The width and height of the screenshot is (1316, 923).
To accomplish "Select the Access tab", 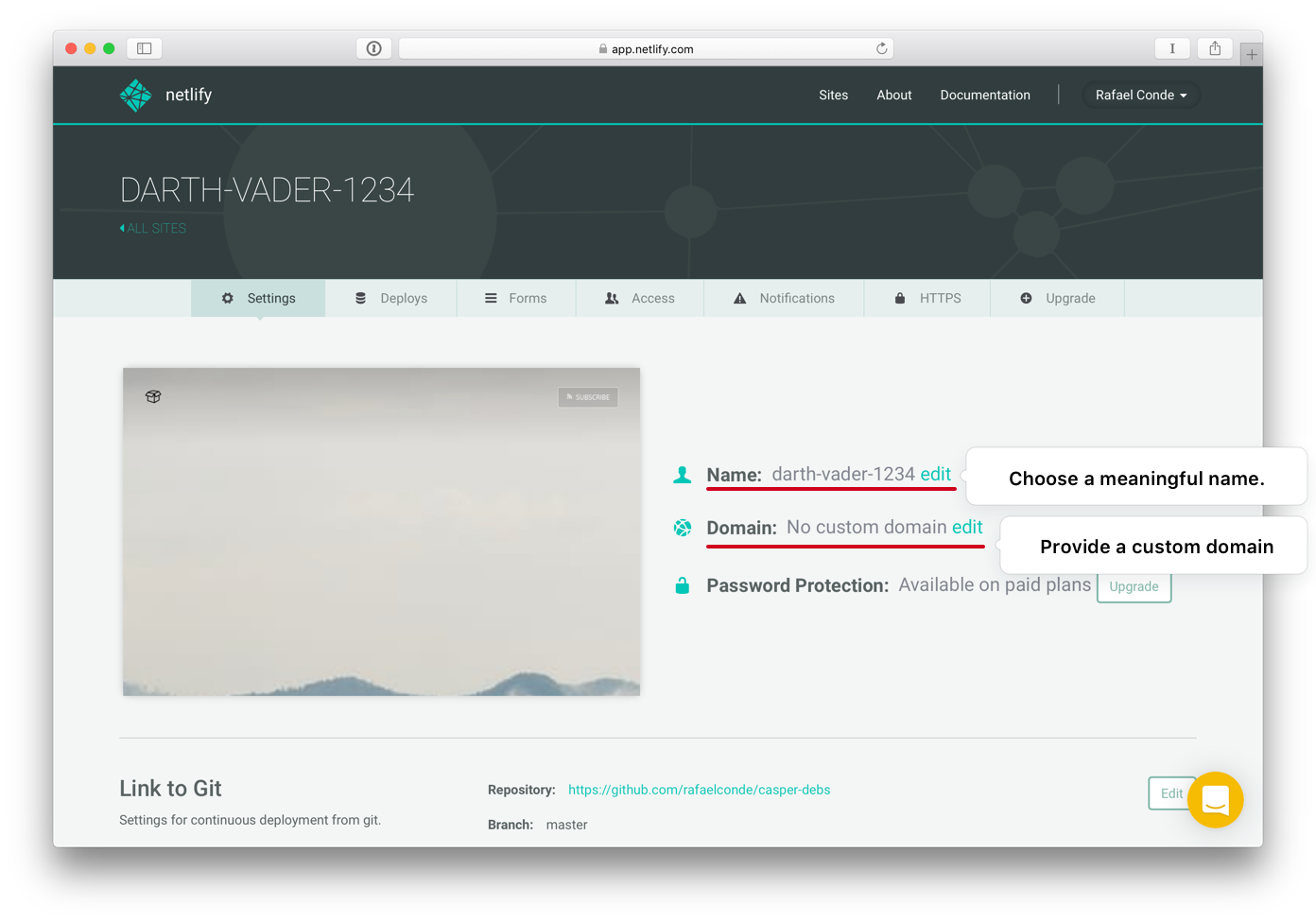I will [x=640, y=298].
